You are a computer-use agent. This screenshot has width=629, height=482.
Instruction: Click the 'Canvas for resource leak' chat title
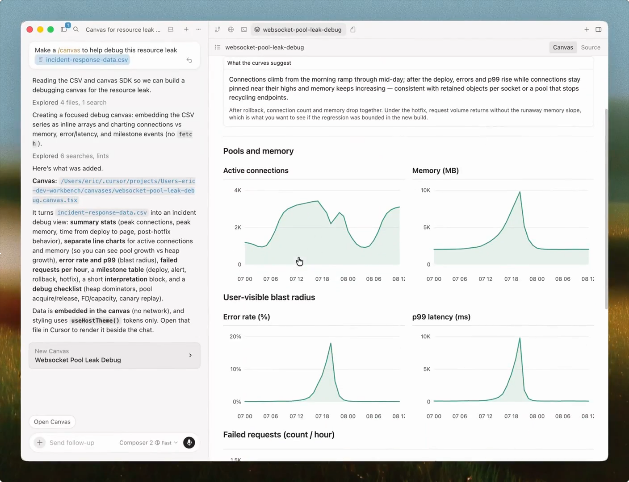pyautogui.click(x=123, y=30)
